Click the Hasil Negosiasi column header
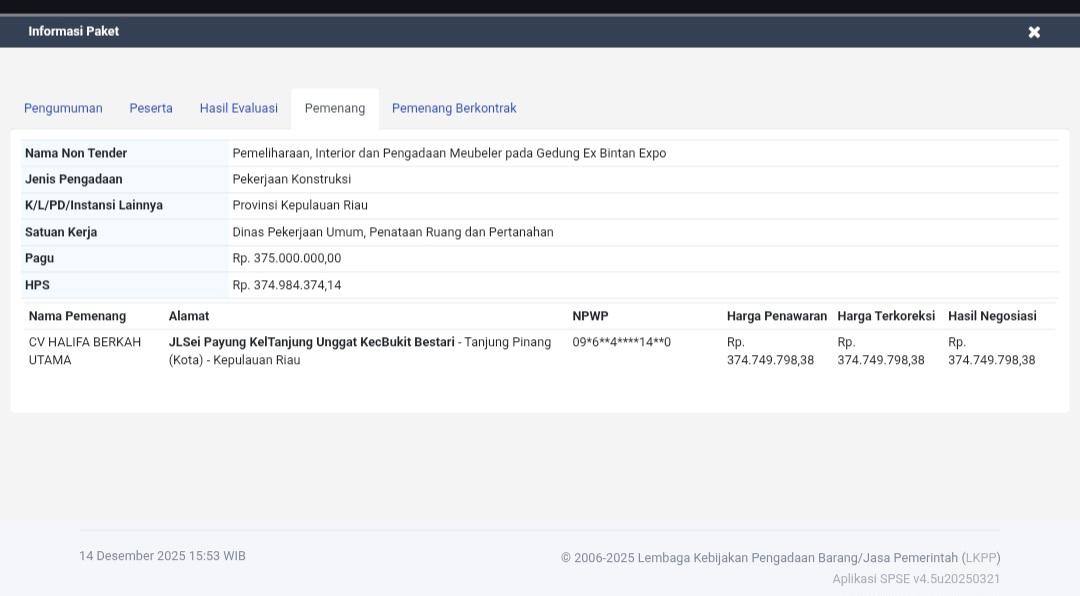This screenshot has height=596, width=1080. 992,316
